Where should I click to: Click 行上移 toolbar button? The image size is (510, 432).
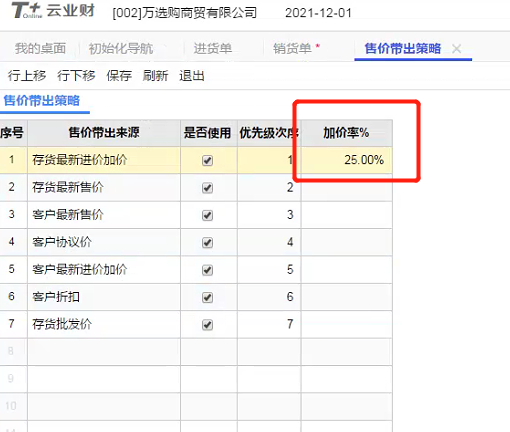(27, 76)
